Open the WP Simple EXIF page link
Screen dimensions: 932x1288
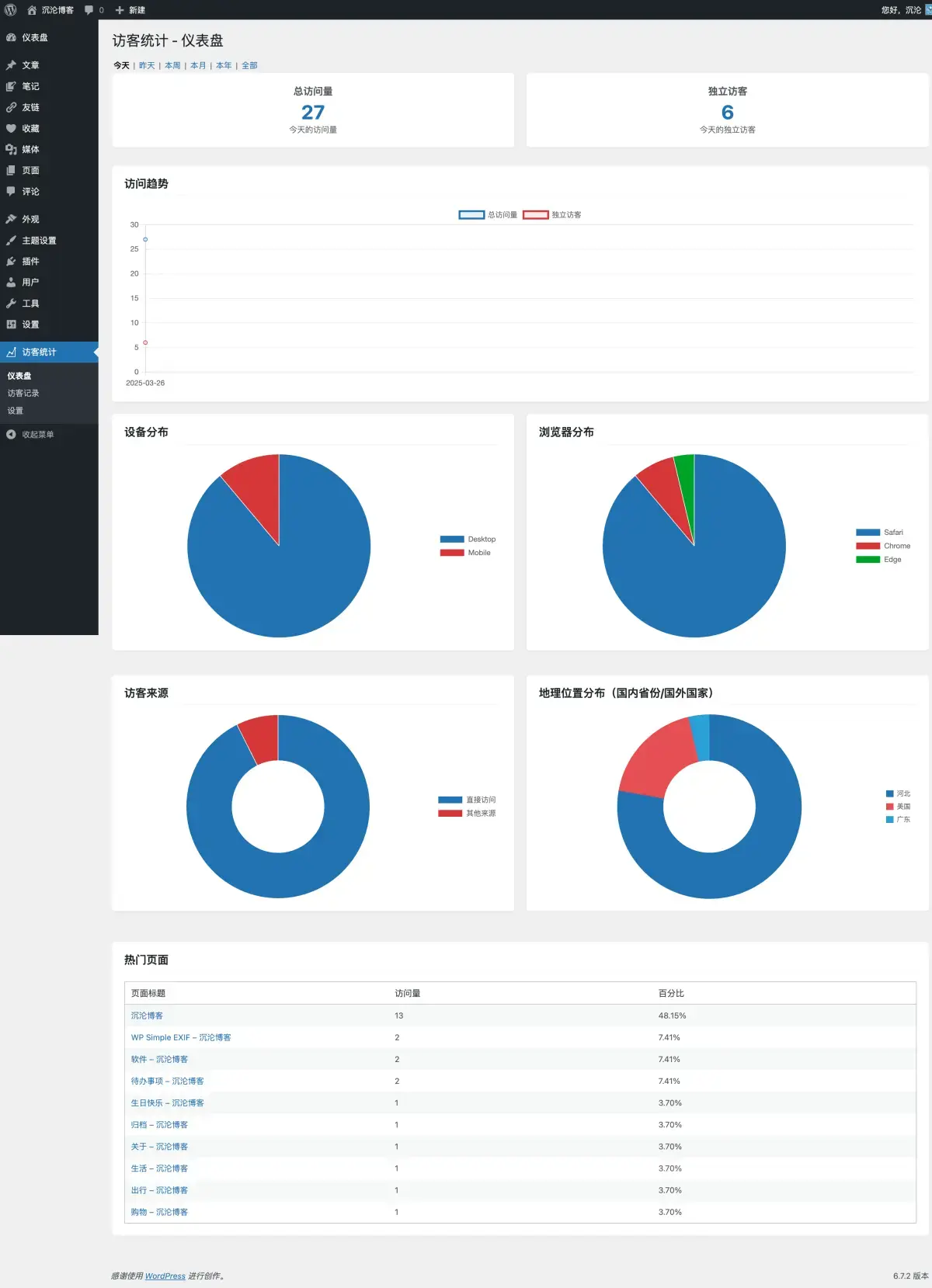click(x=181, y=1037)
